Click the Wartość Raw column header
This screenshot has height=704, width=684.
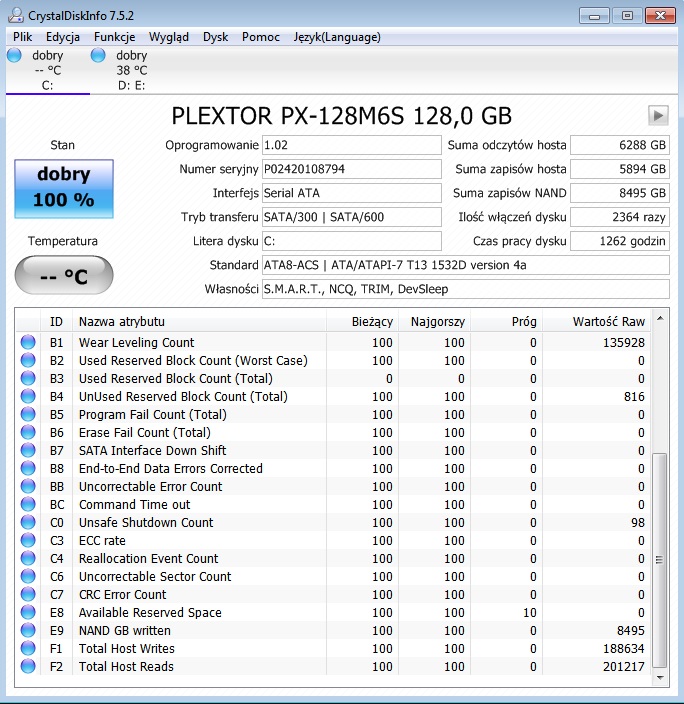[596, 321]
